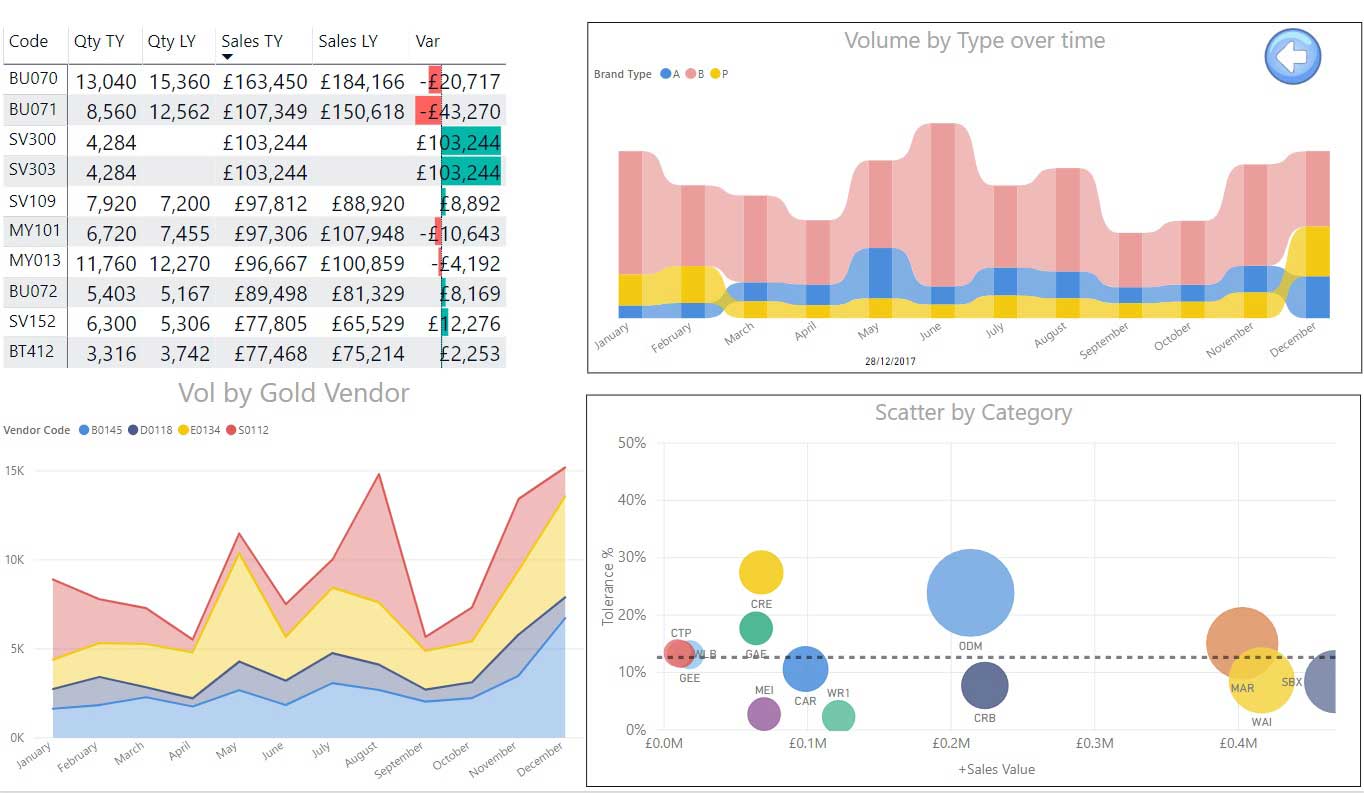The image size is (1364, 793).
Task: Select vendor B0145 in the legend
Action: tap(85, 430)
